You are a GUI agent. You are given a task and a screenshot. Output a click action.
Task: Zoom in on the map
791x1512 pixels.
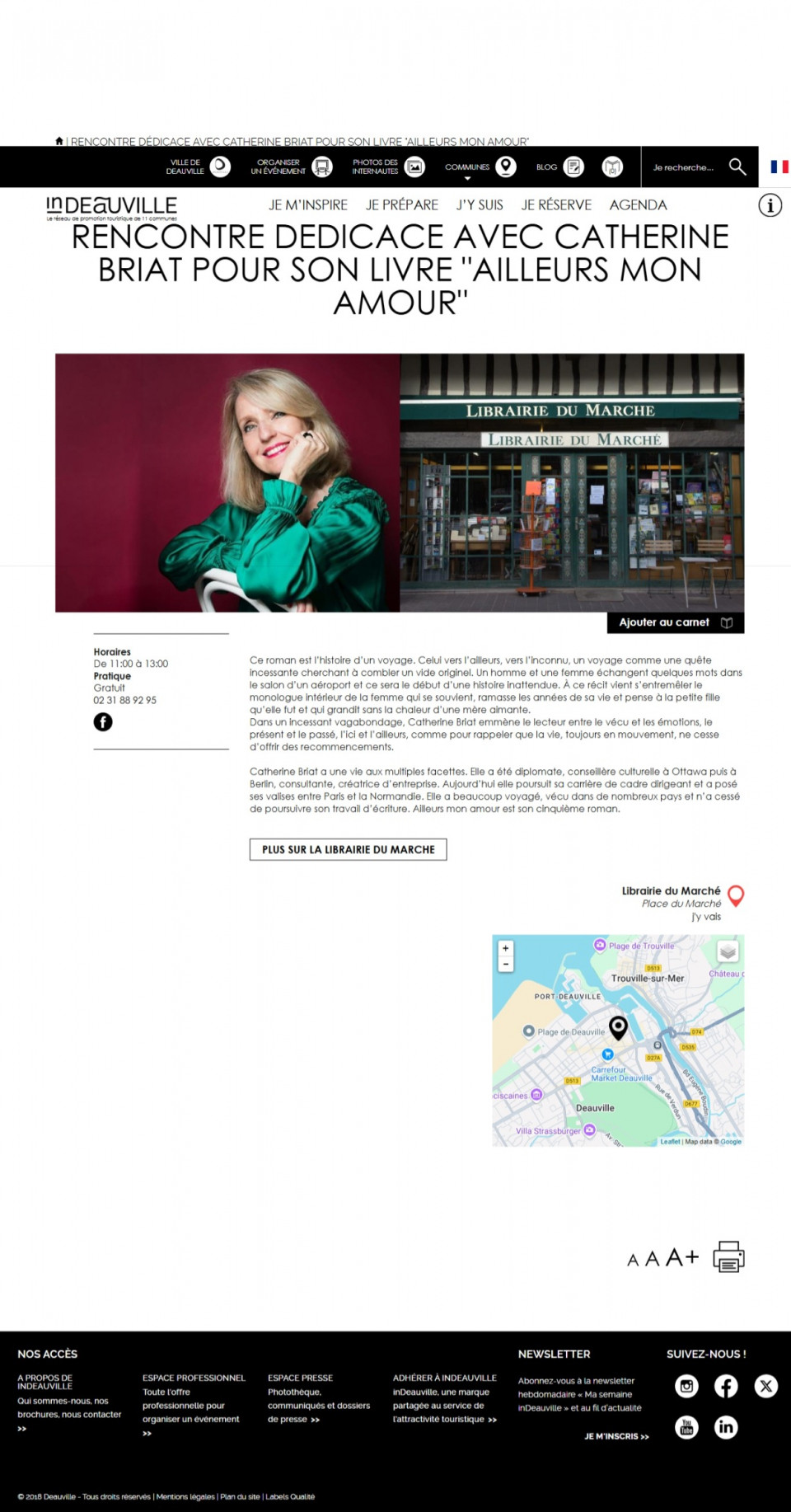click(x=506, y=948)
